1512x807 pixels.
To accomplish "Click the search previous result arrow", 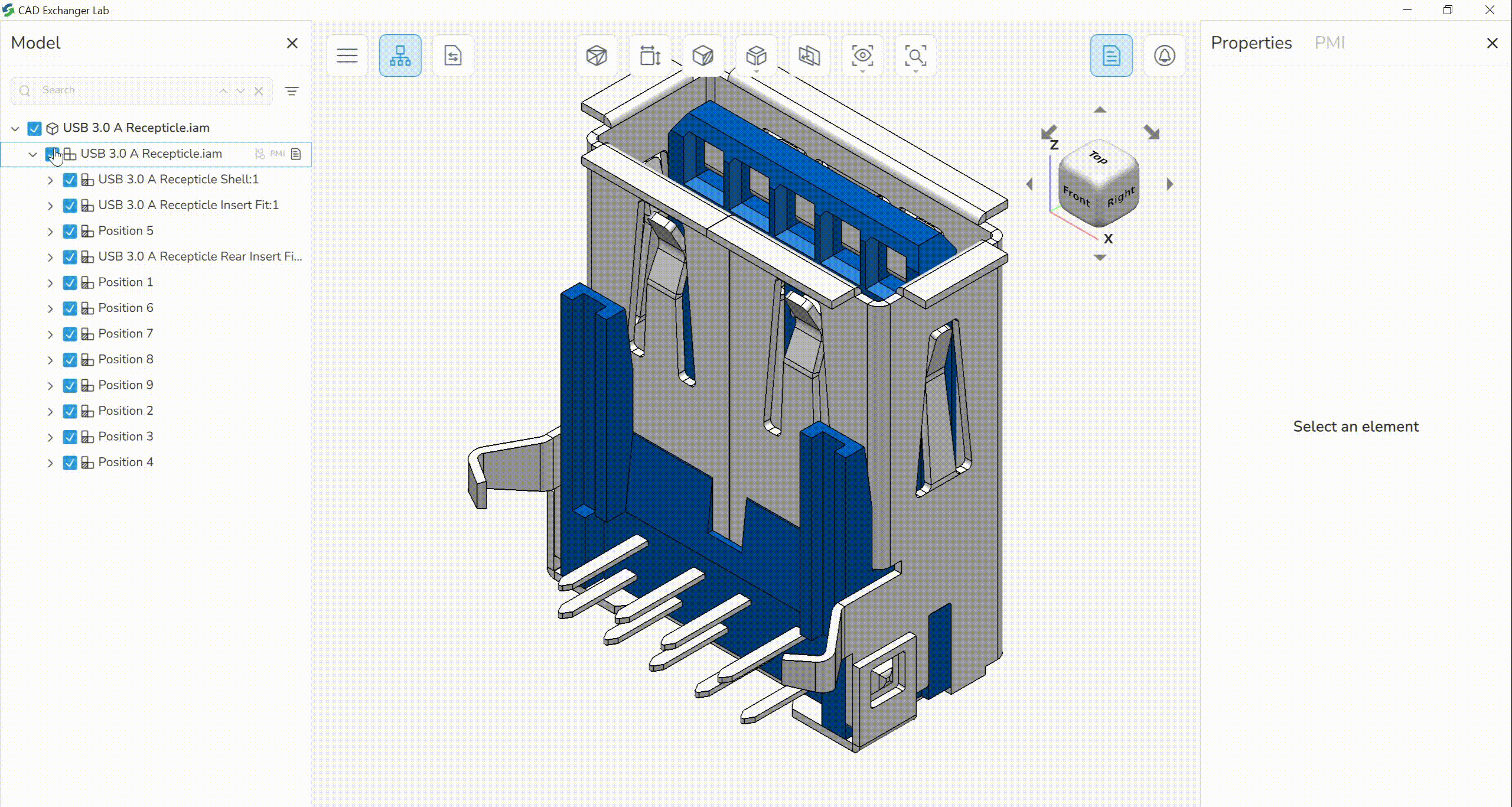I will (223, 90).
